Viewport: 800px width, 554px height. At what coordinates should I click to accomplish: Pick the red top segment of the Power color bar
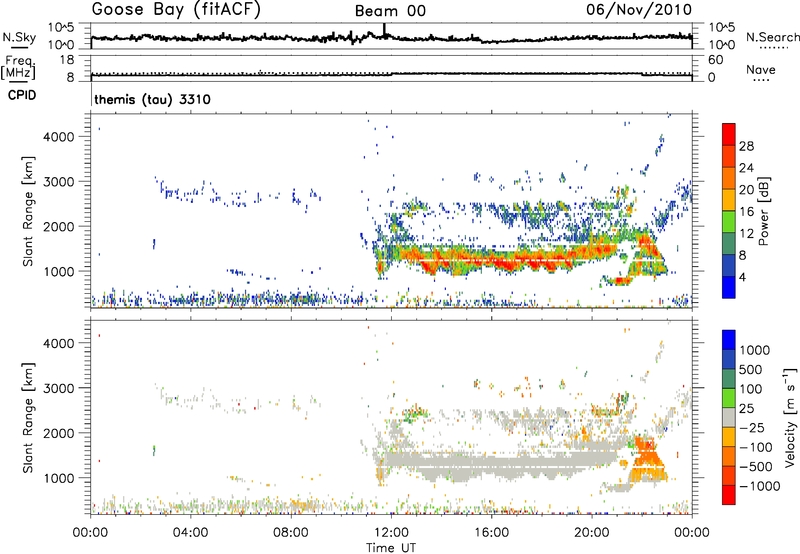click(729, 135)
